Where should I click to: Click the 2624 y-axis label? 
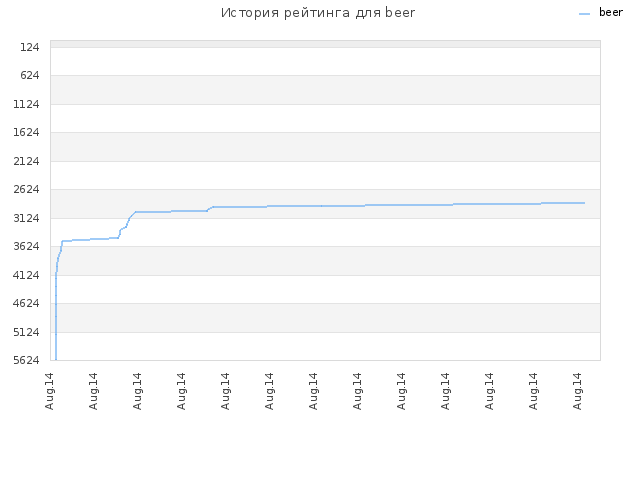27,189
